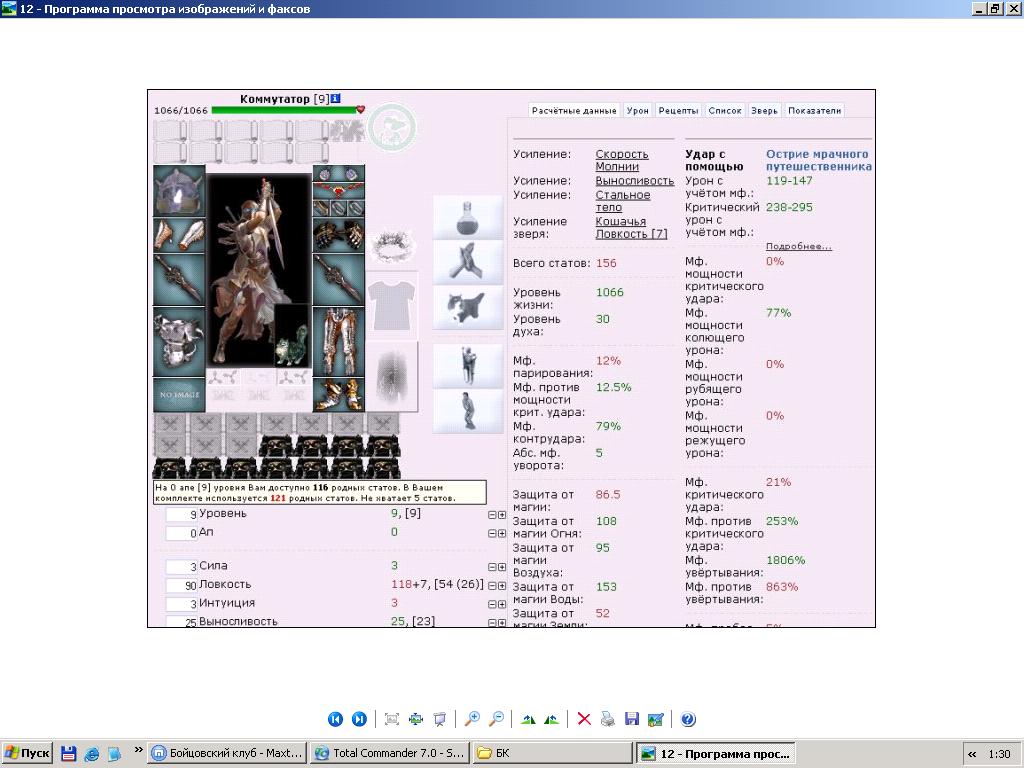Viewport: 1024px width, 768px height.
Task: Open viewer help via question mark icon
Action: (688, 719)
